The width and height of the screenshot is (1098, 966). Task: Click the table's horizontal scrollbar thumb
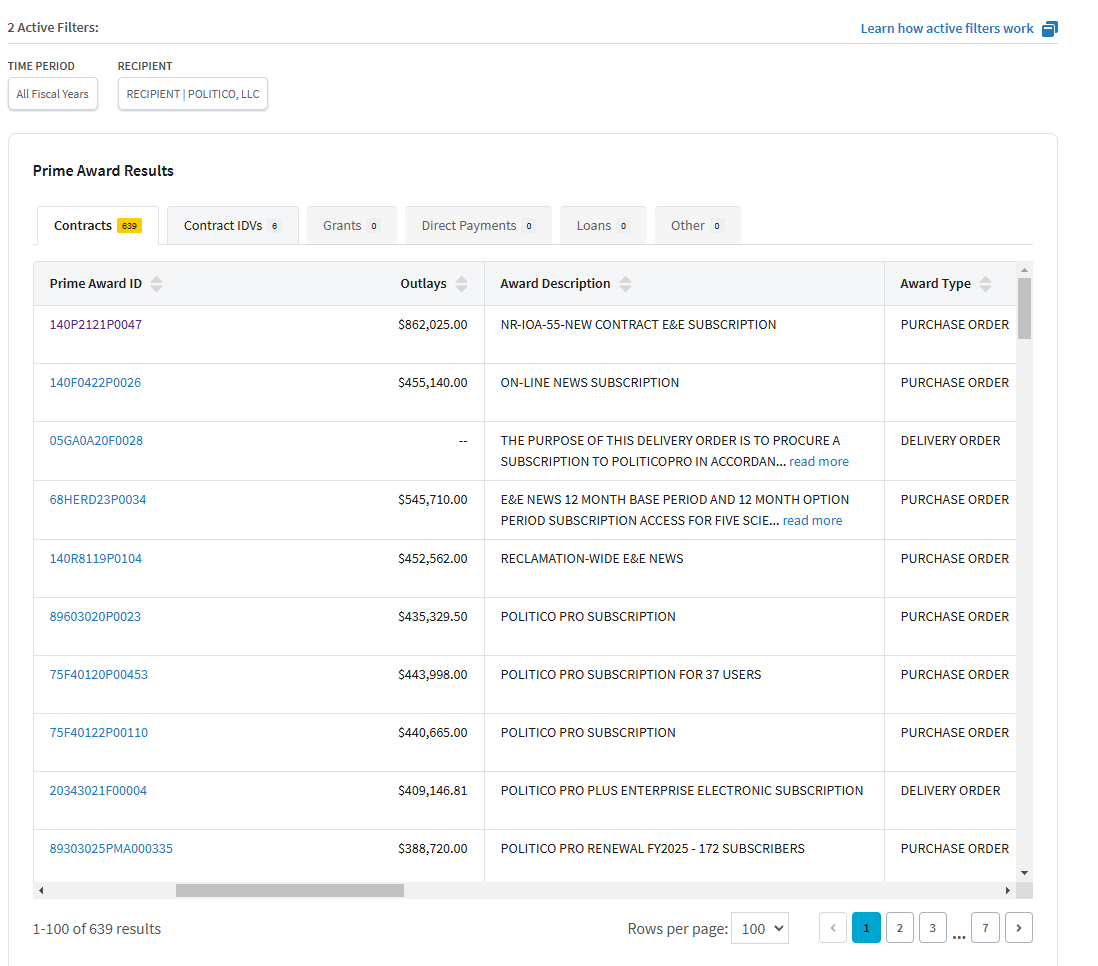[x=290, y=890]
